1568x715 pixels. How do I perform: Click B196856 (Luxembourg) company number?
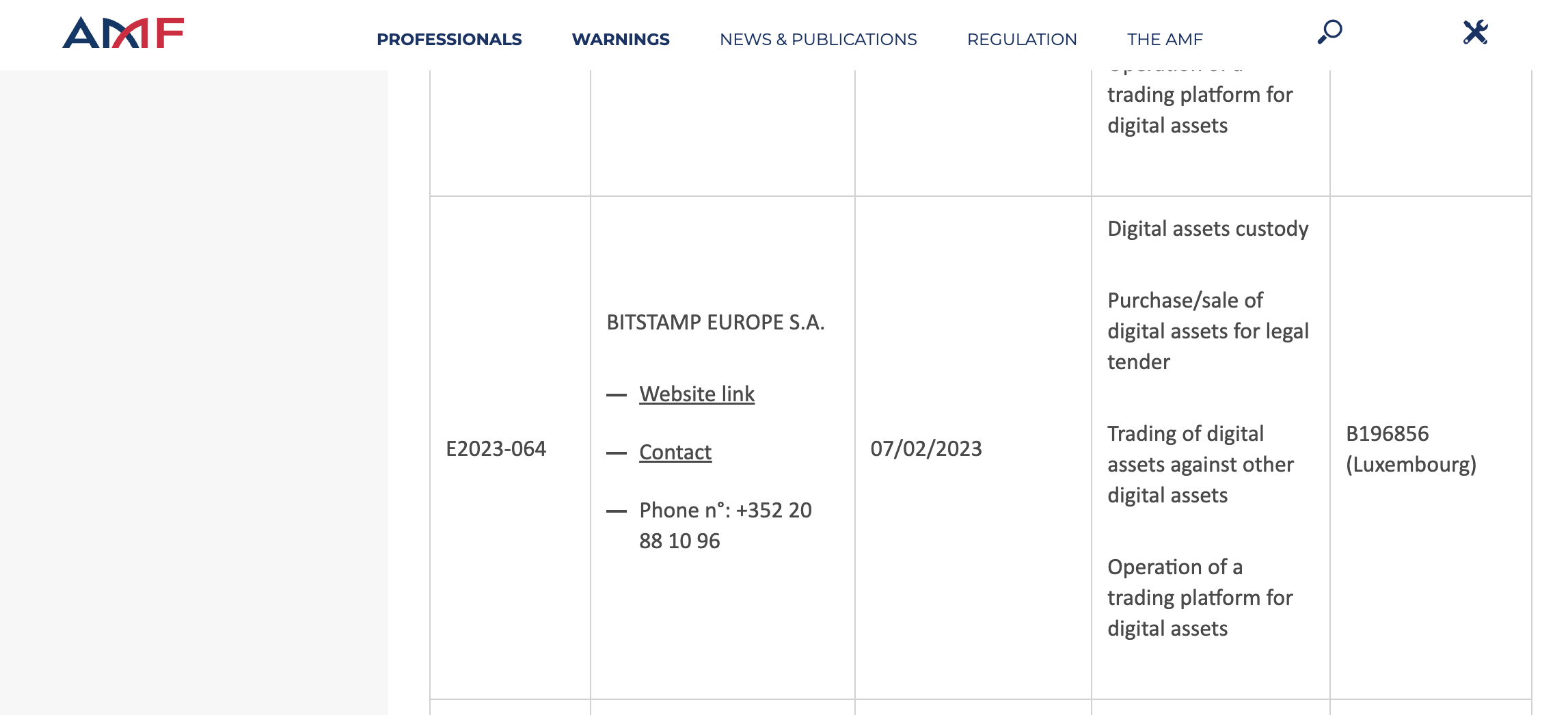(x=1411, y=448)
